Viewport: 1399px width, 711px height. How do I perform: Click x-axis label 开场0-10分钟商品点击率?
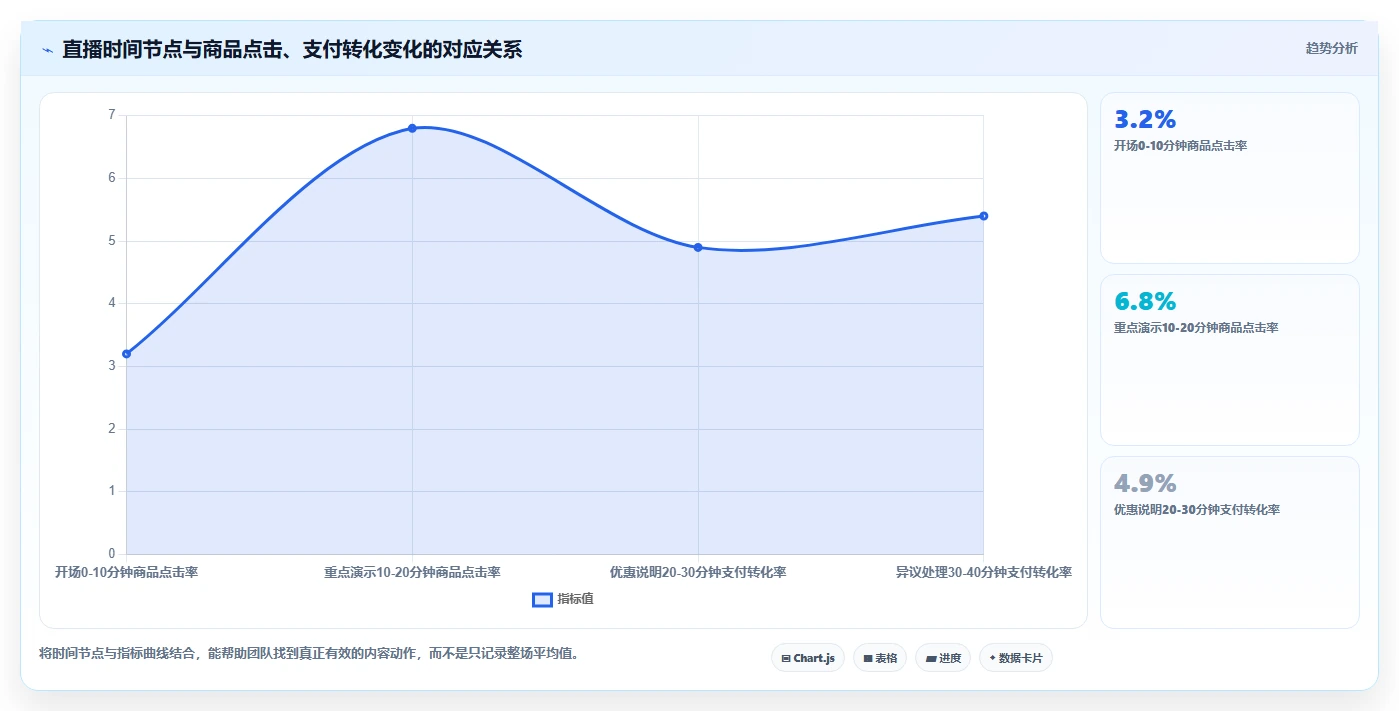coord(126,573)
